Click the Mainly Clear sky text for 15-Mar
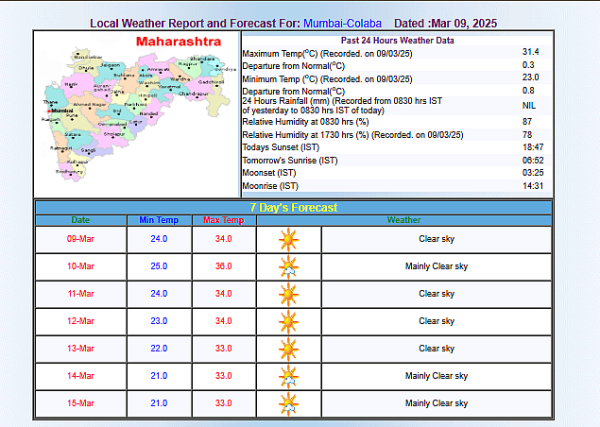 [436, 403]
